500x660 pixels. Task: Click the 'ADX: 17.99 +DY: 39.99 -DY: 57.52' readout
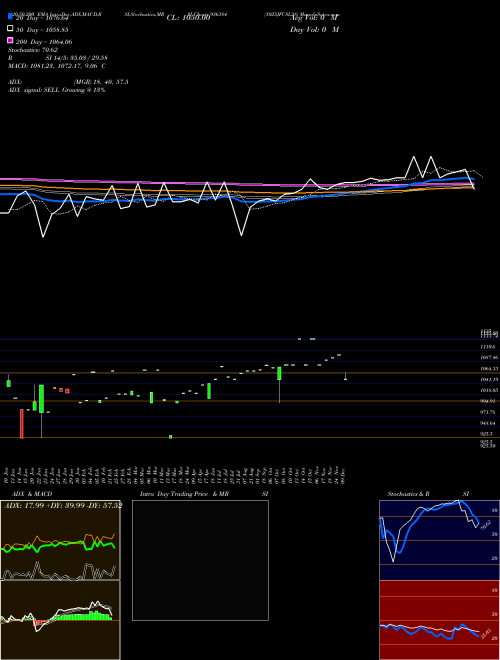(x=63, y=505)
